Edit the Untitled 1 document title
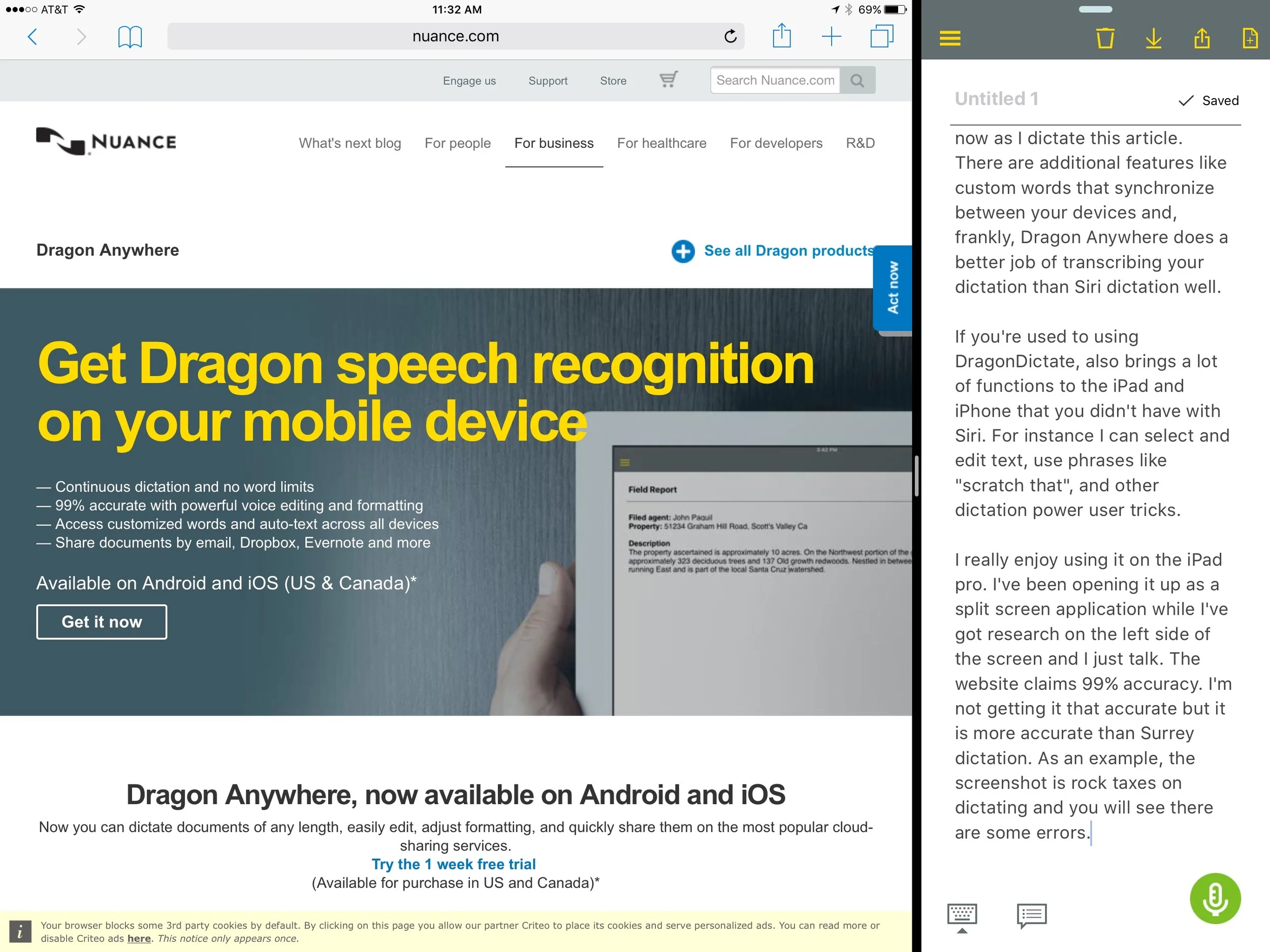This screenshot has height=952, width=1270. [x=996, y=99]
